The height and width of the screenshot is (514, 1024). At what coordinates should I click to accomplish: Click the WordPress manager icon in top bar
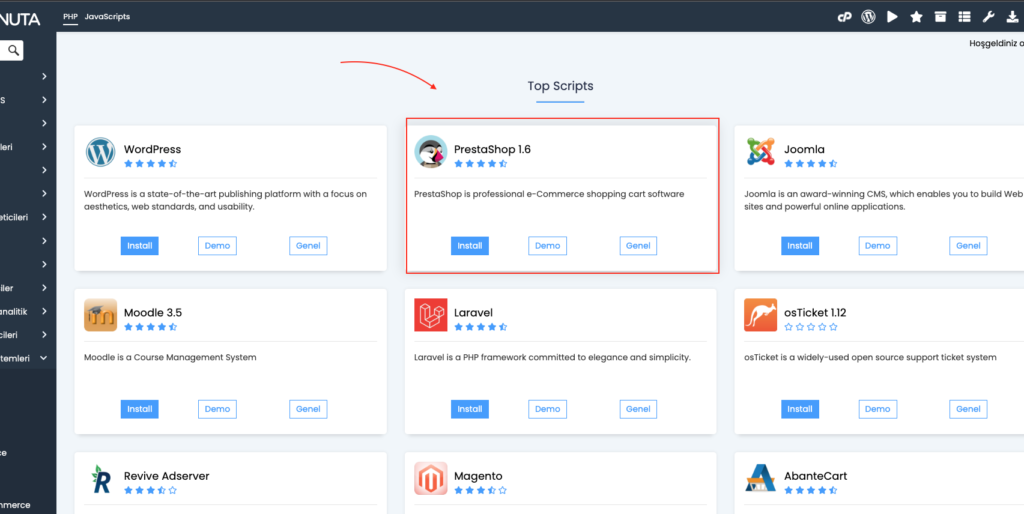point(868,17)
